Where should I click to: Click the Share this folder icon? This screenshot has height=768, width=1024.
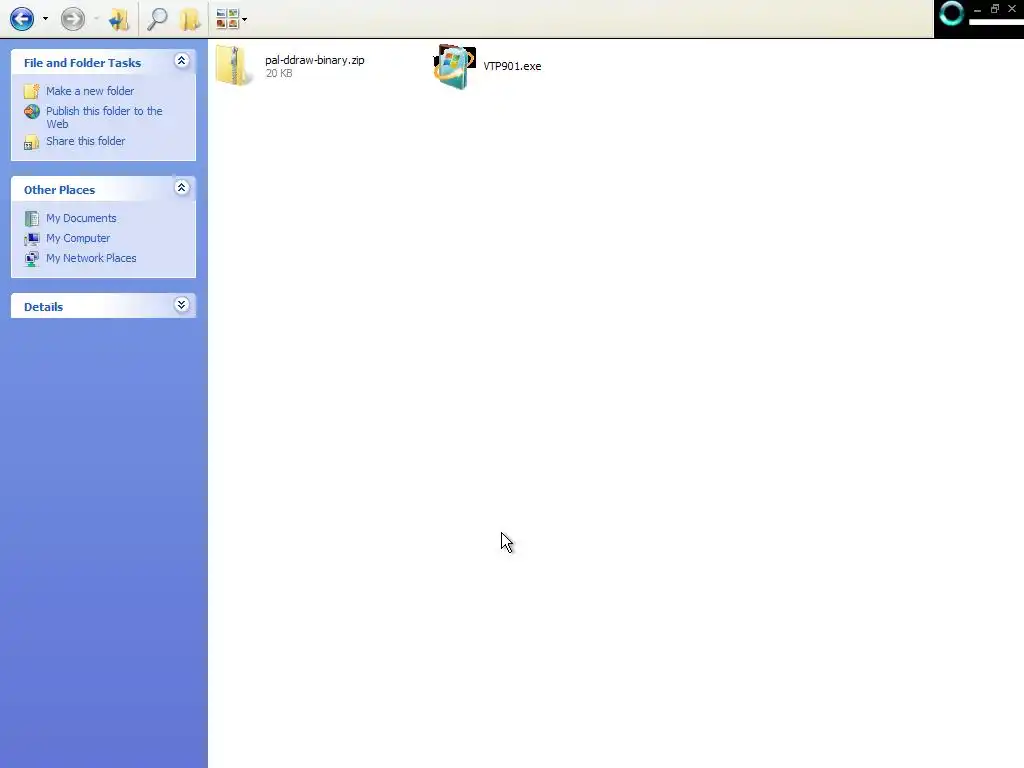pos(31,142)
